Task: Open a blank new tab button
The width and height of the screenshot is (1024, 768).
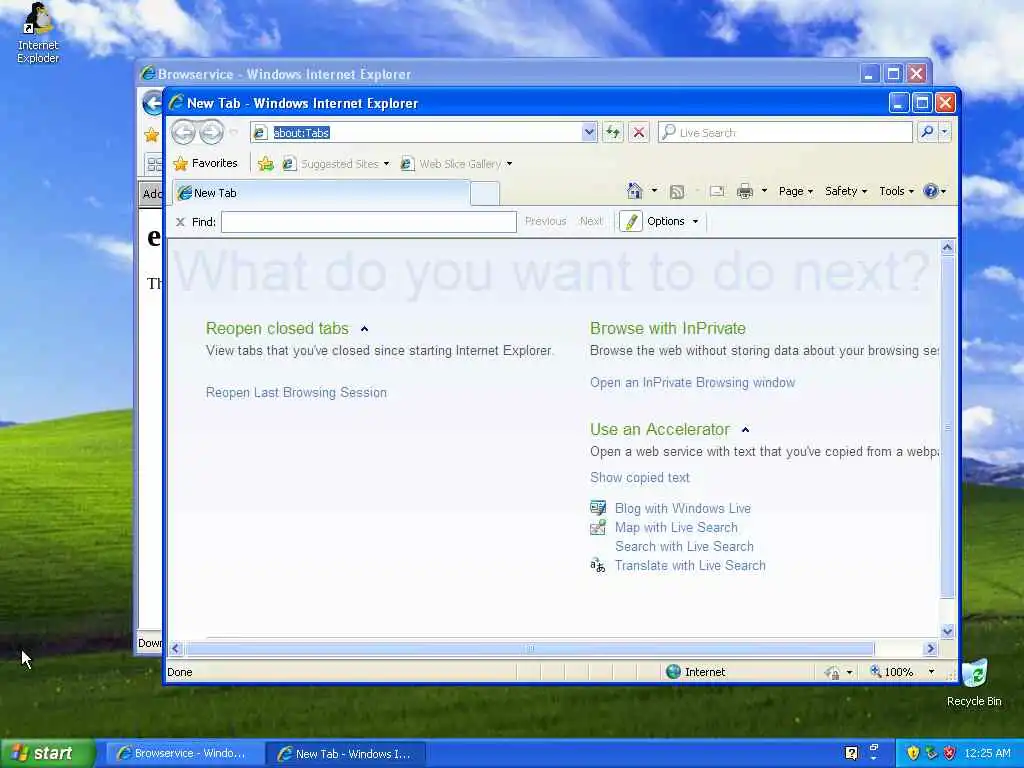Action: coord(485,194)
